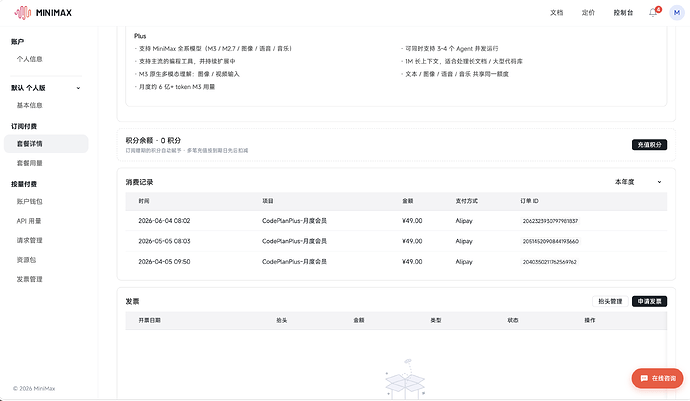Click the Plus plan heading
This screenshot has width=690, height=401.
pos(140,36)
